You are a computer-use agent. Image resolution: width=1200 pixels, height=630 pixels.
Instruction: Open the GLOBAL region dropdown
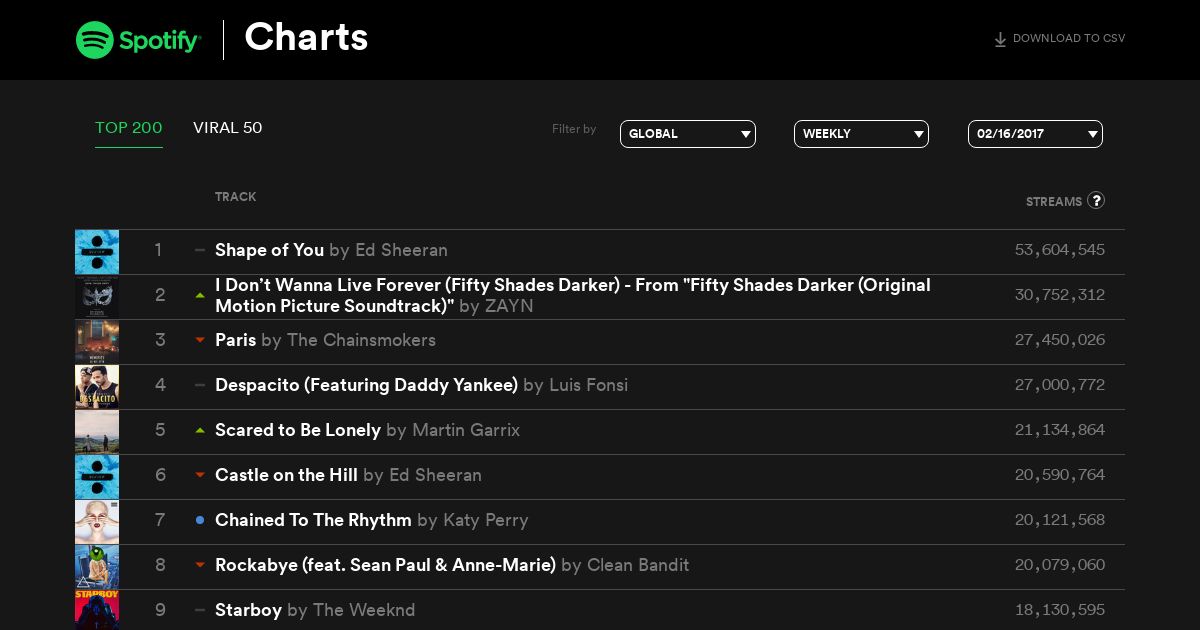click(688, 134)
